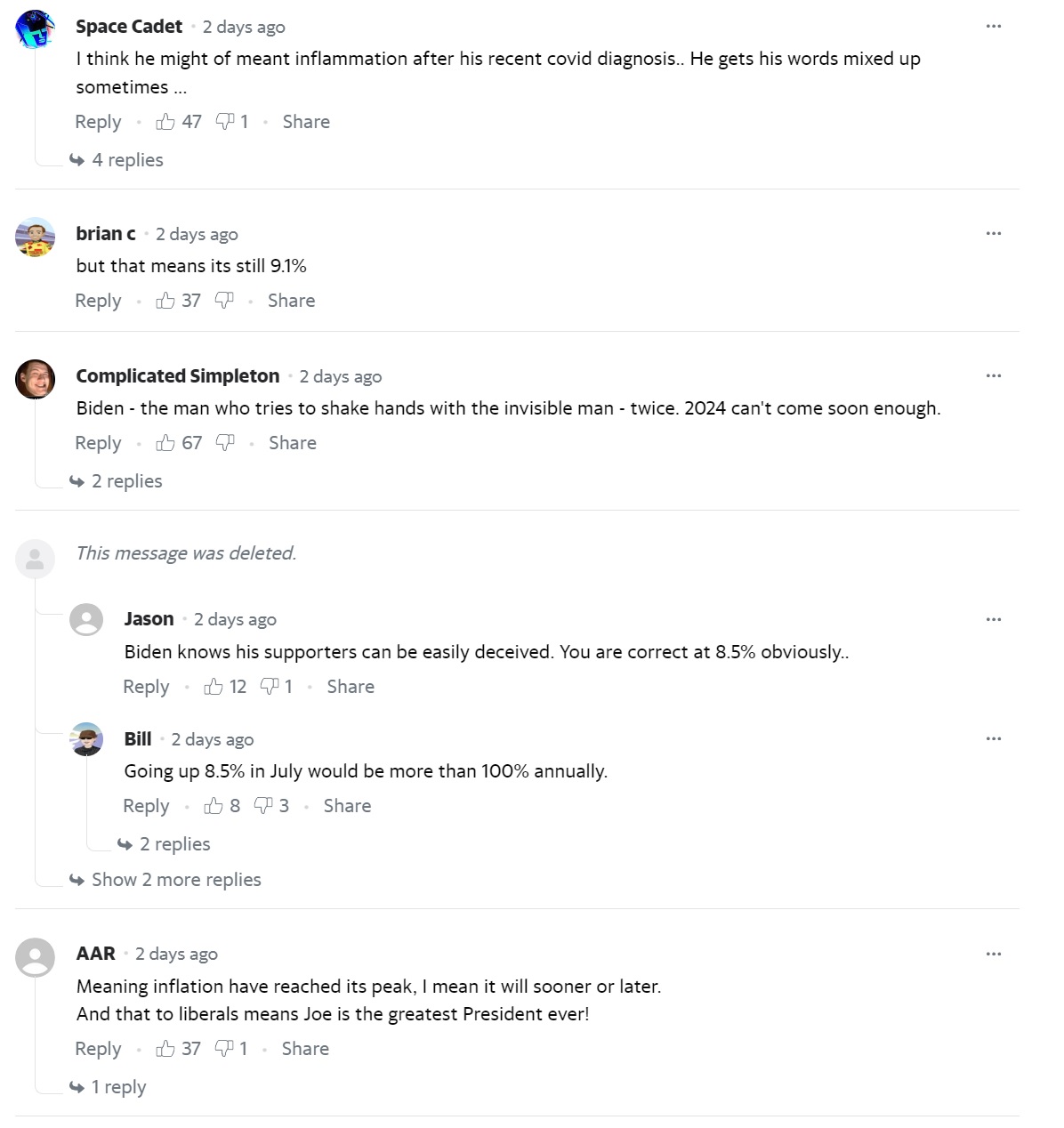Thumbs down Space Cadet's comment

225,122
